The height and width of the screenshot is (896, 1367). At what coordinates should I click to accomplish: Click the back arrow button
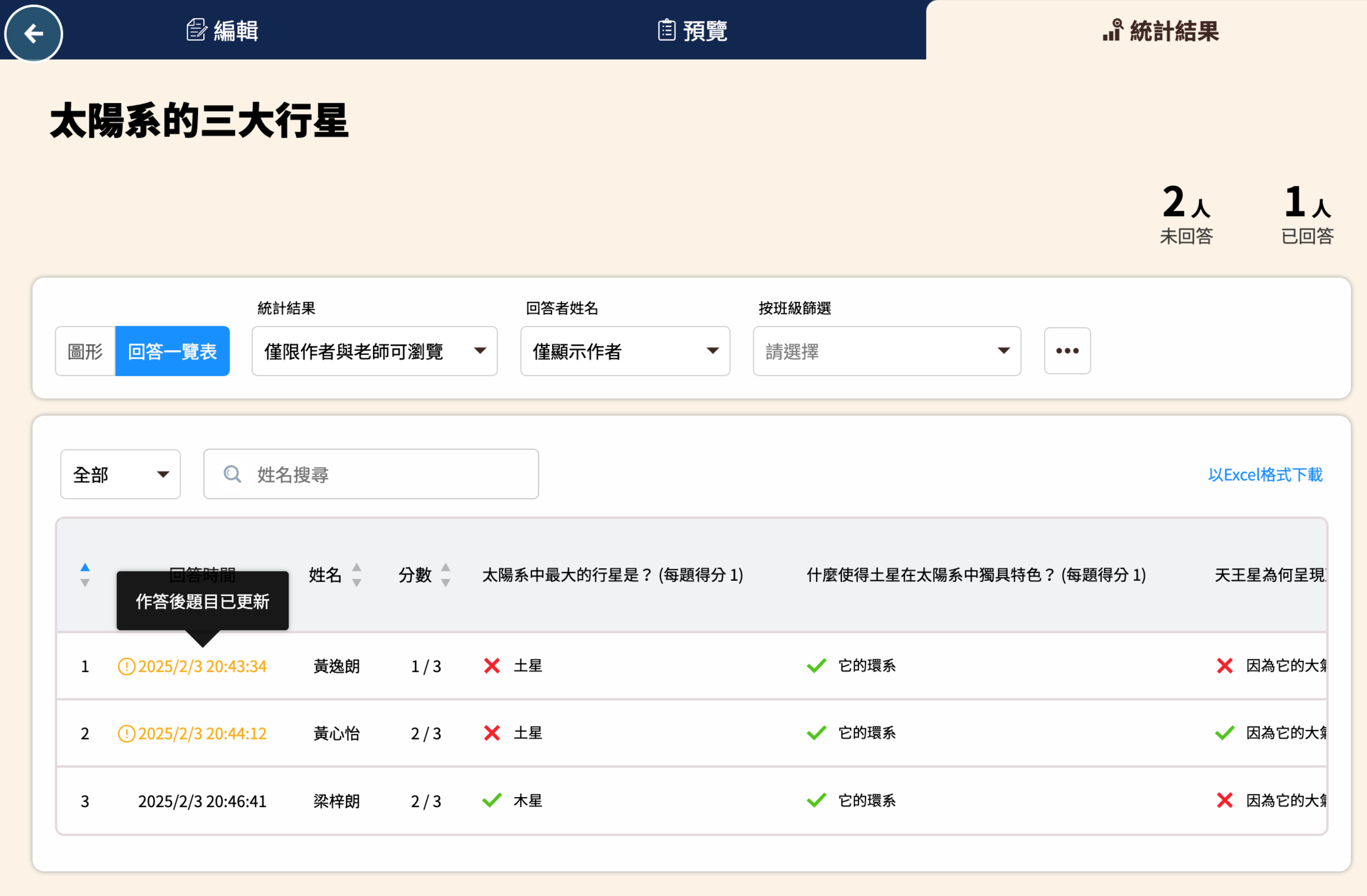pos(33,33)
